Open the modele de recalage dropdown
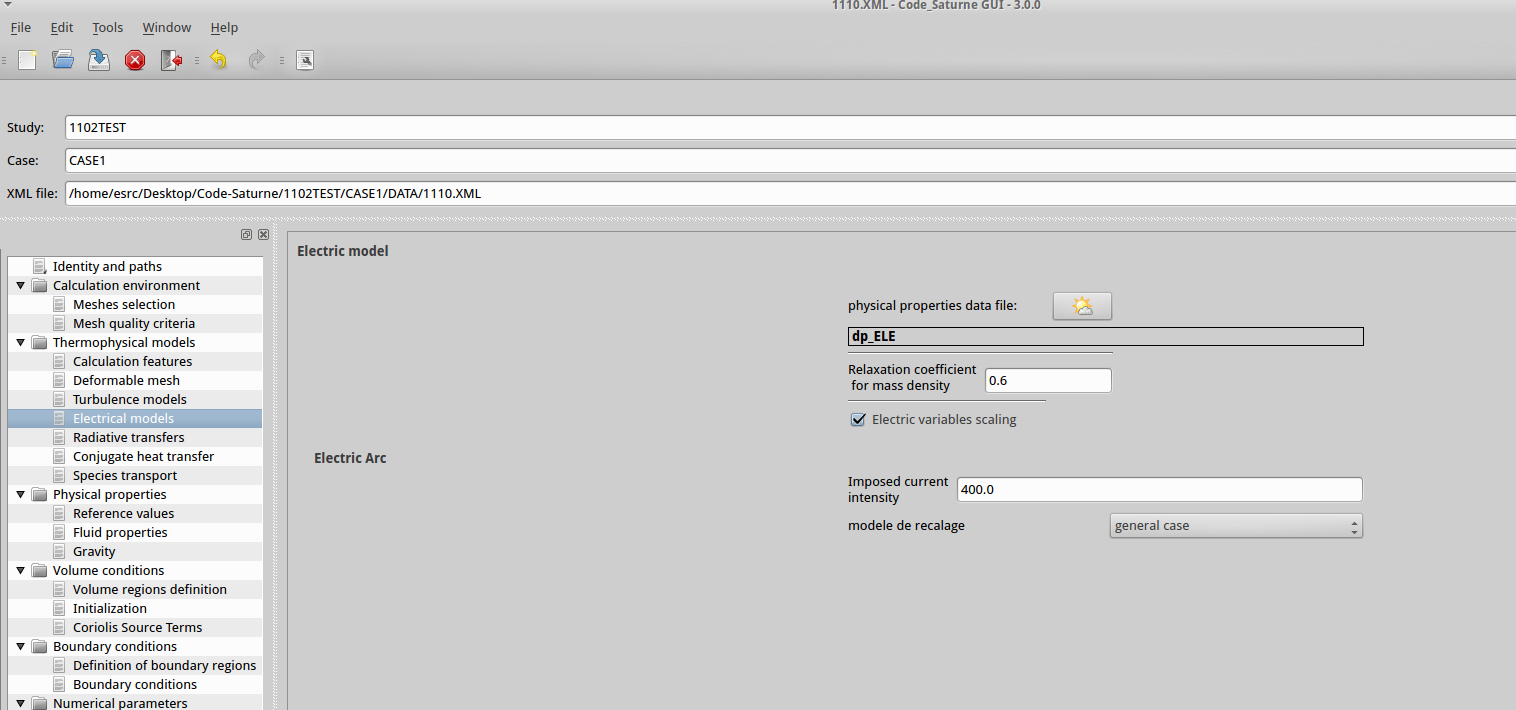 (1236, 526)
